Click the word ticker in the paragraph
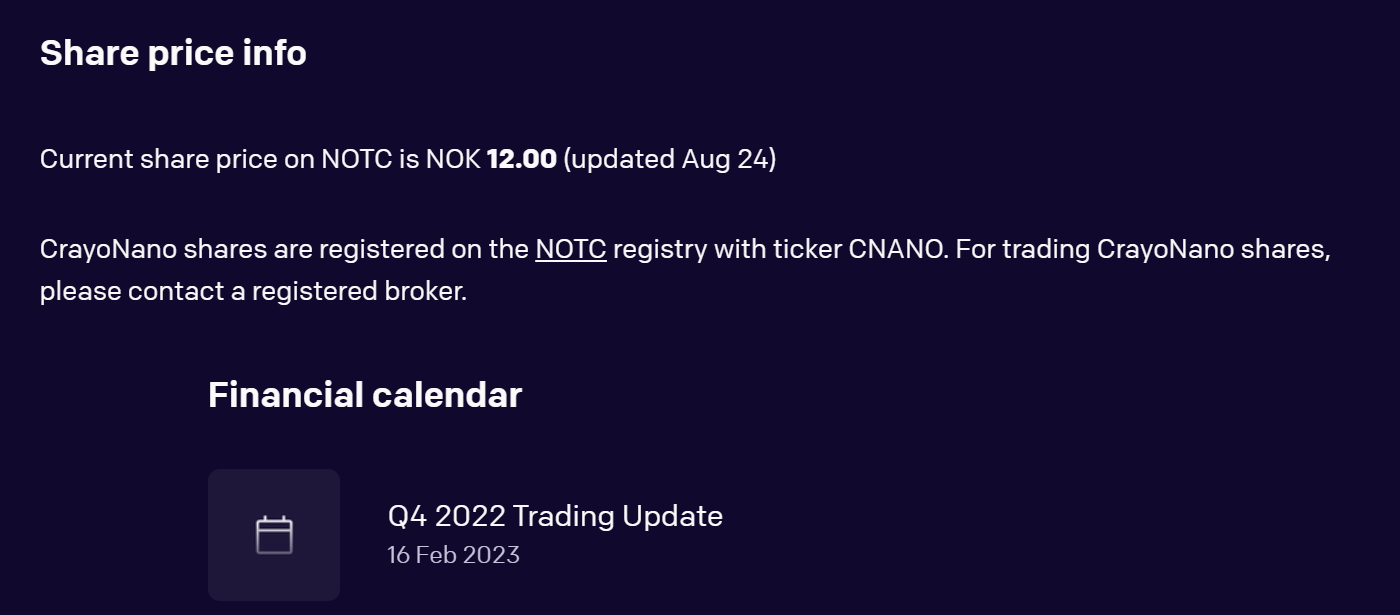This screenshot has height=615, width=1400. click(808, 249)
